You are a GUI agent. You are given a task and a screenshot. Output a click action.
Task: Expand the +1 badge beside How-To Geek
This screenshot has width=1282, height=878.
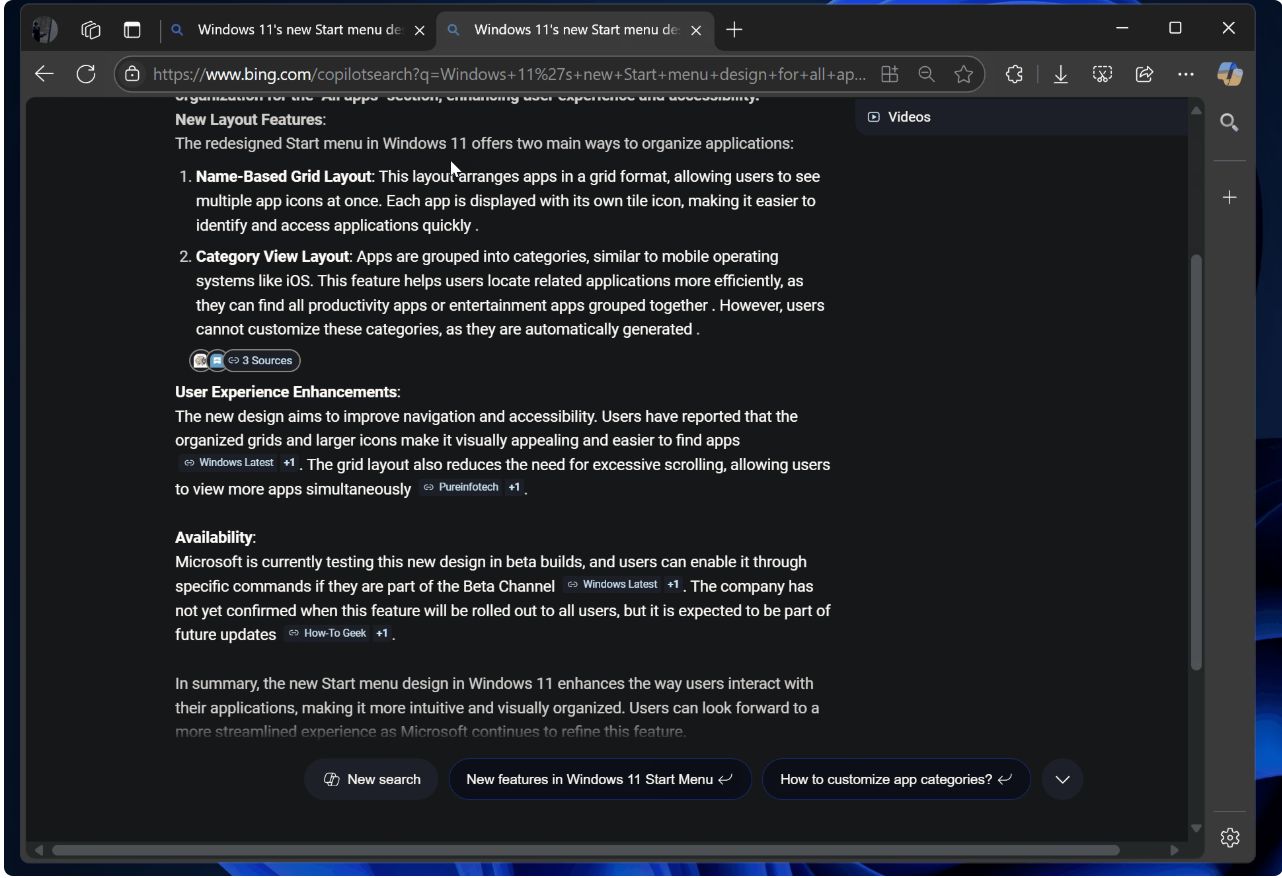tap(382, 633)
